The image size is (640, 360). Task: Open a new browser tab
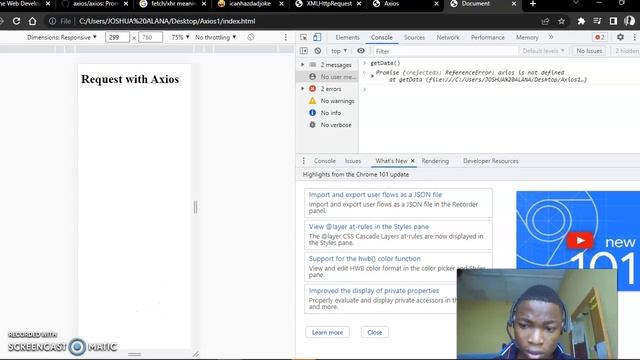click(533, 4)
